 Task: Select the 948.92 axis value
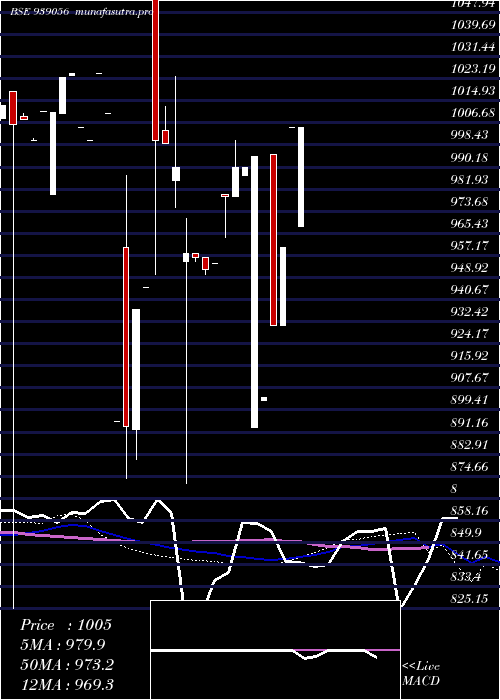(x=470, y=268)
